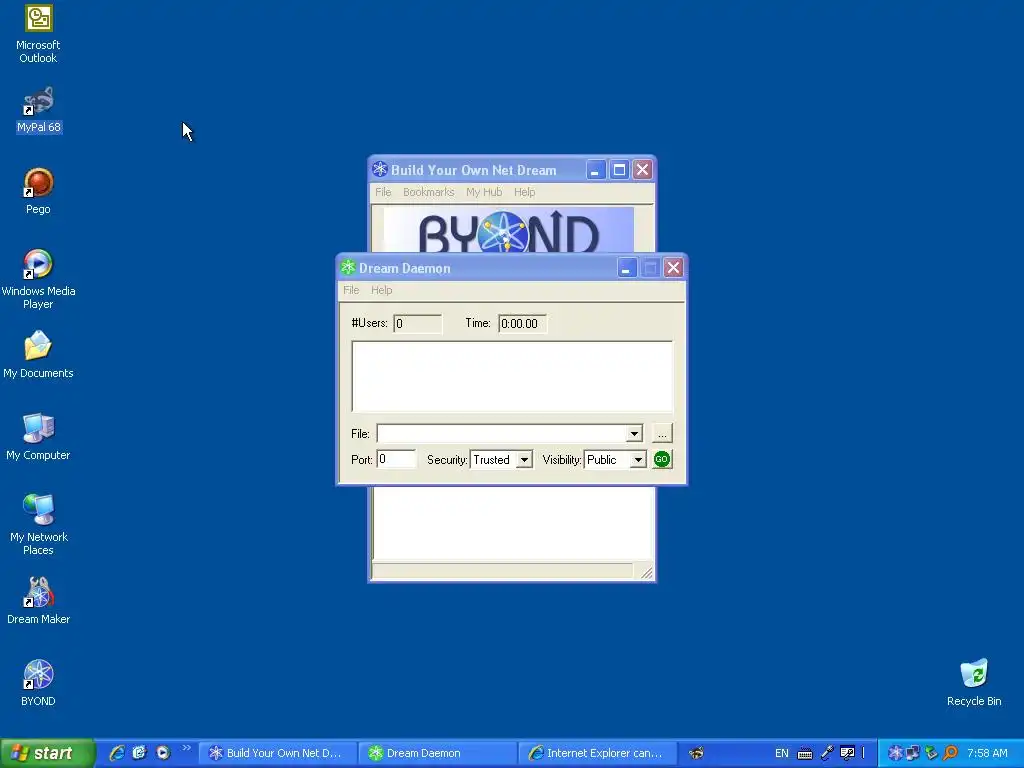Click the Port input field

[x=396, y=460]
